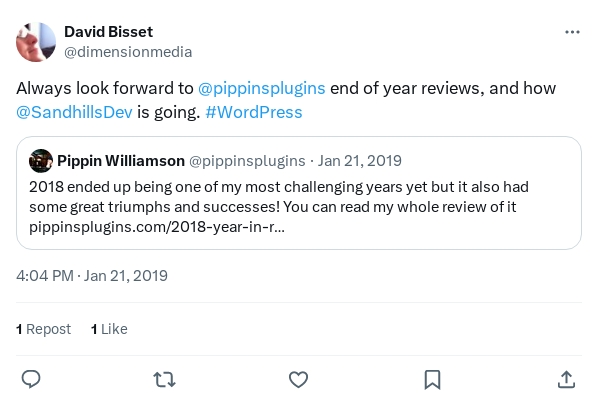The height and width of the screenshot is (393, 598).
Task: Open the three-dot more options menu
Action: [x=572, y=32]
